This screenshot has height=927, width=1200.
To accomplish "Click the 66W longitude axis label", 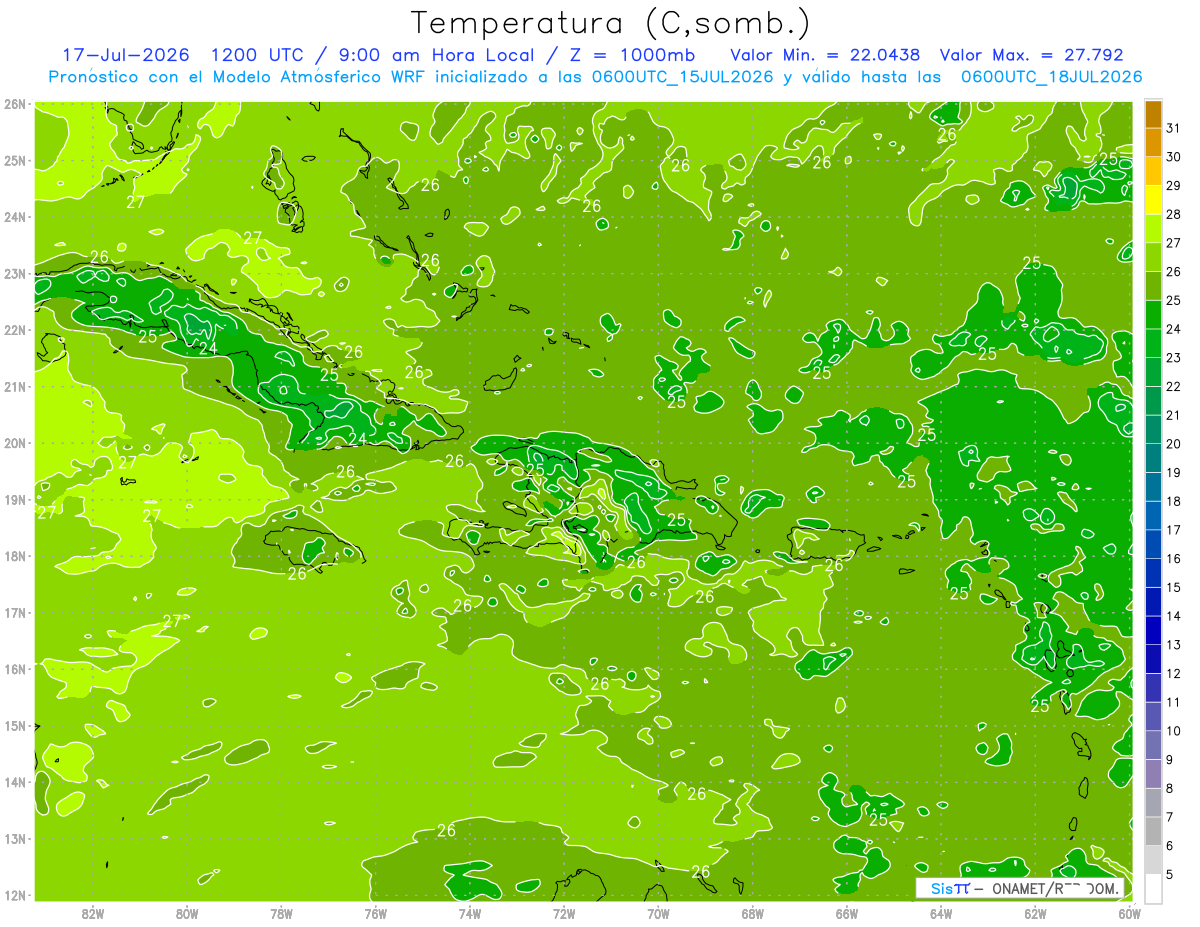I will tap(847, 912).
